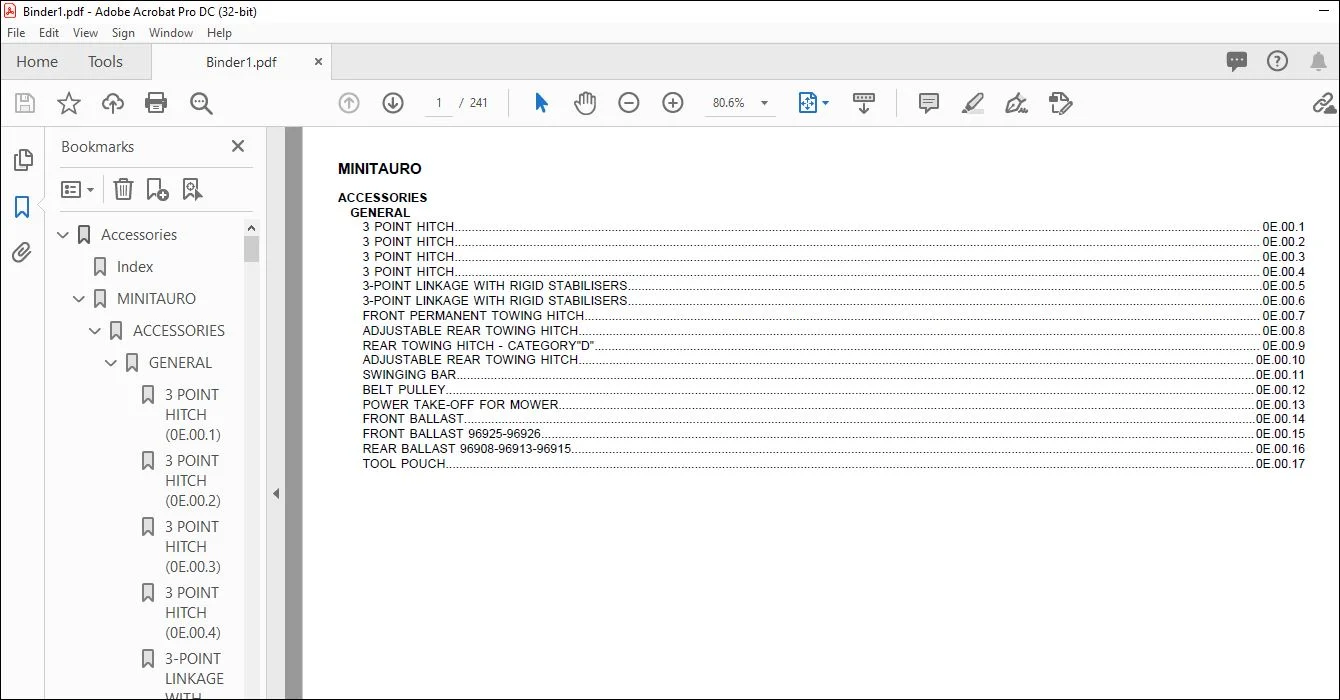Open the Help menu
The width and height of the screenshot is (1340, 700).
click(x=219, y=33)
